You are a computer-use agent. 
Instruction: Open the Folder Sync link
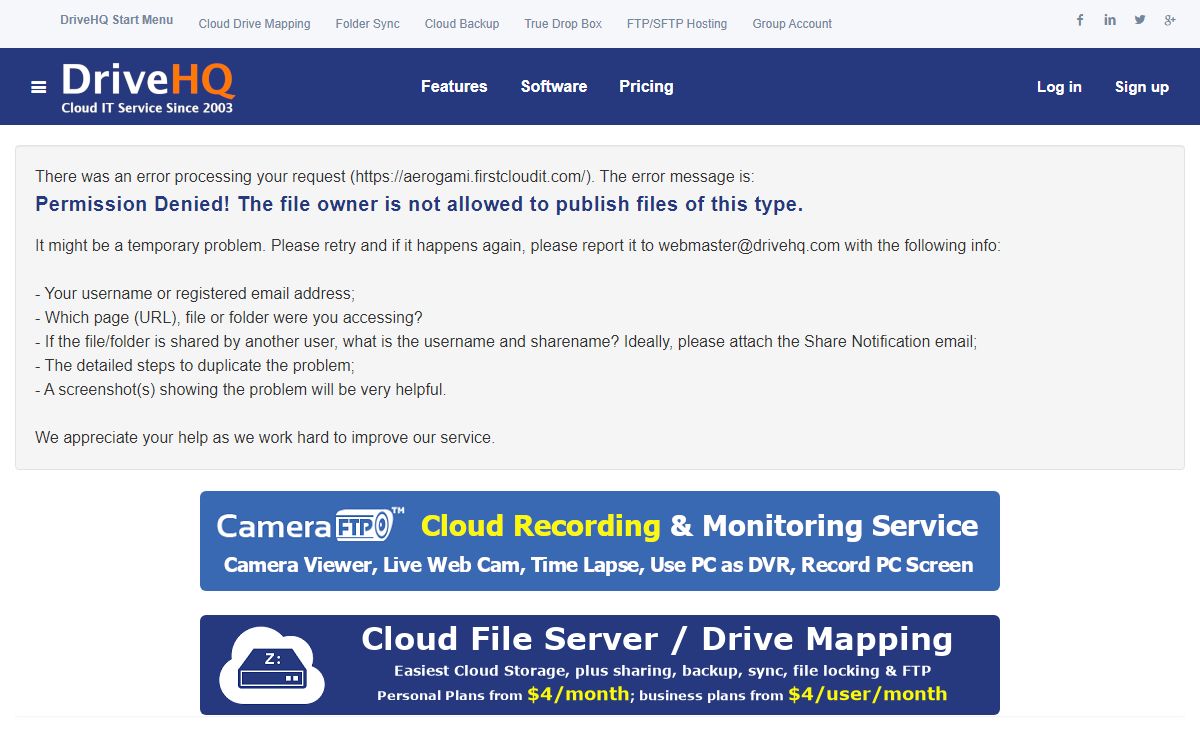[x=367, y=23]
